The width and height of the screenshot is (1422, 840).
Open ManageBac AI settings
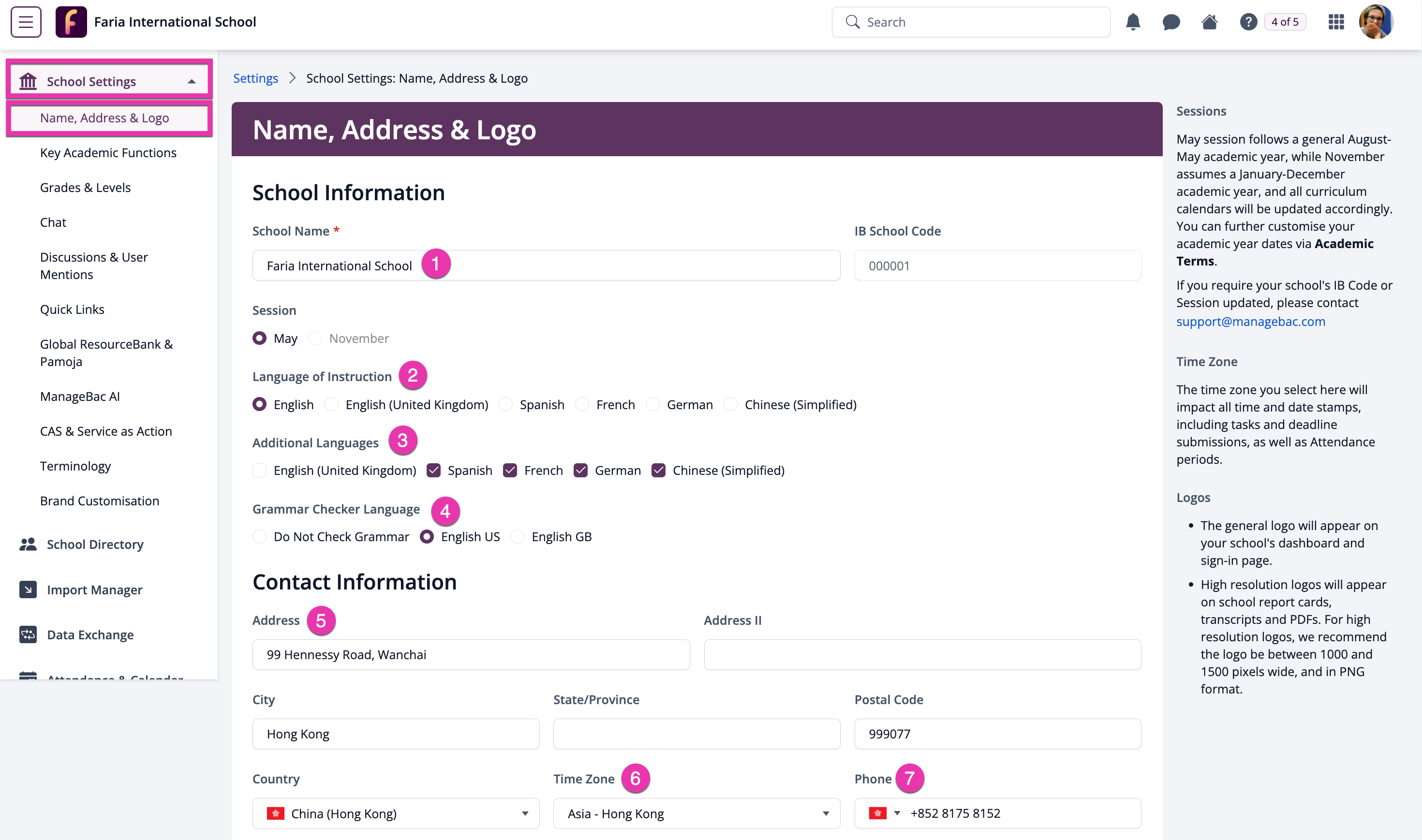point(80,396)
